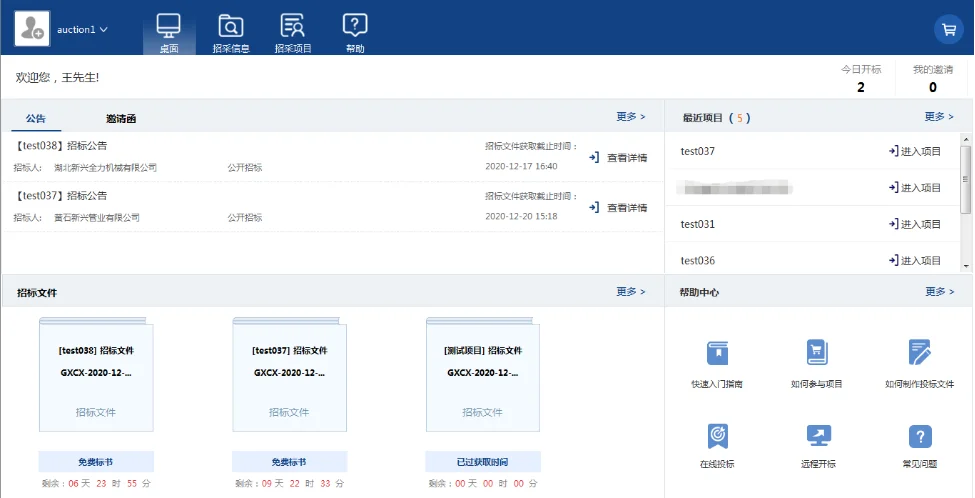Viewport: 975px width, 498px height.
Task: Click the recent projects count 5
Action: (739, 118)
